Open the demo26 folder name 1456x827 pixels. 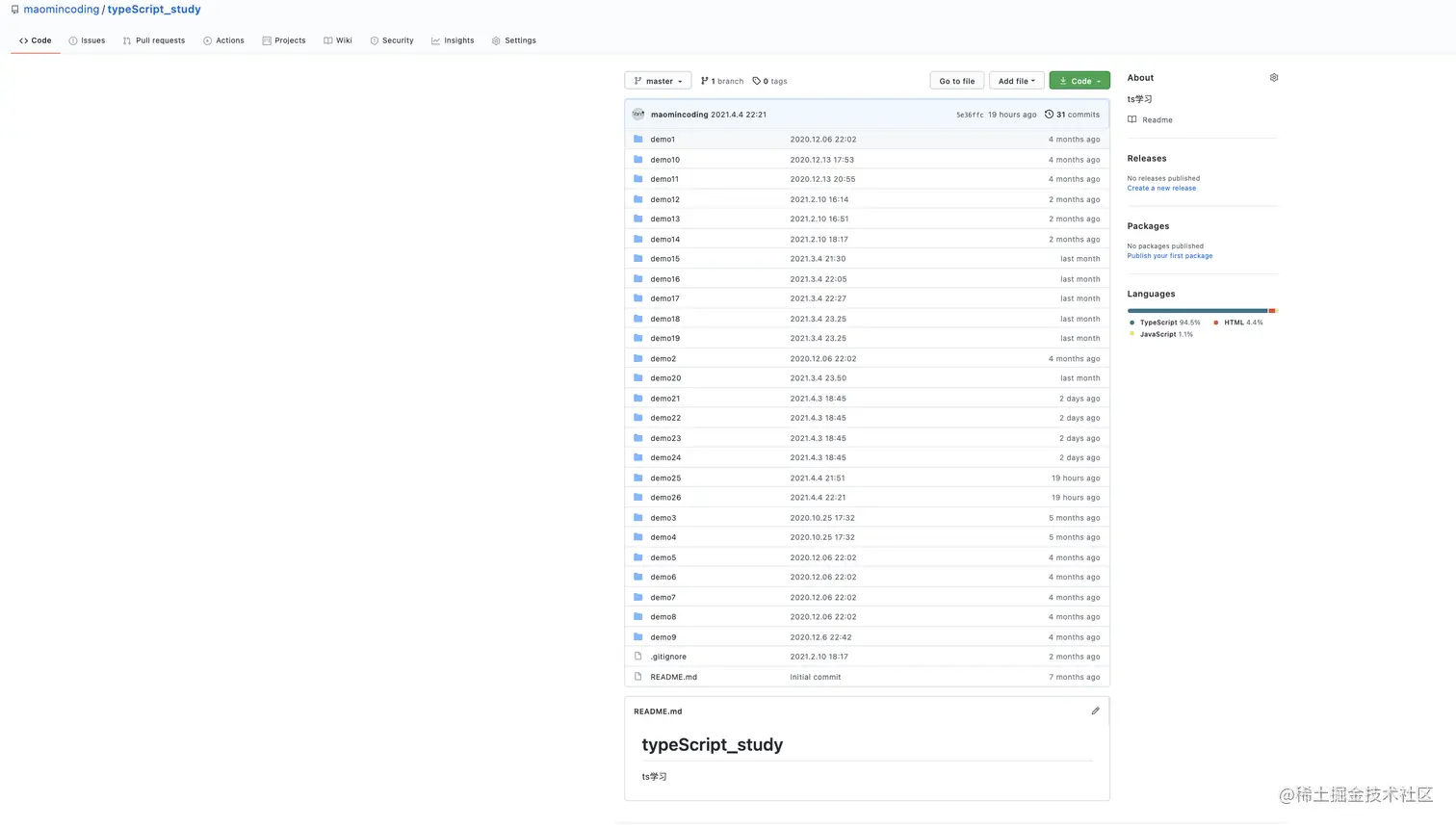(x=665, y=498)
